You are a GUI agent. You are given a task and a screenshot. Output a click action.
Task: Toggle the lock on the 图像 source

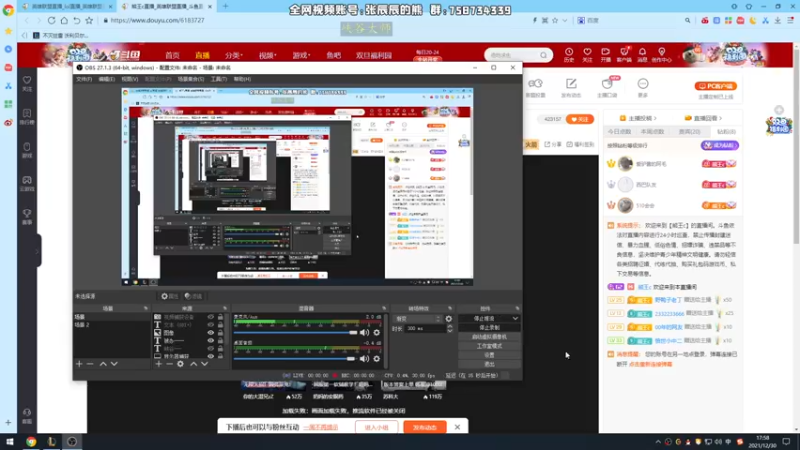point(220,333)
